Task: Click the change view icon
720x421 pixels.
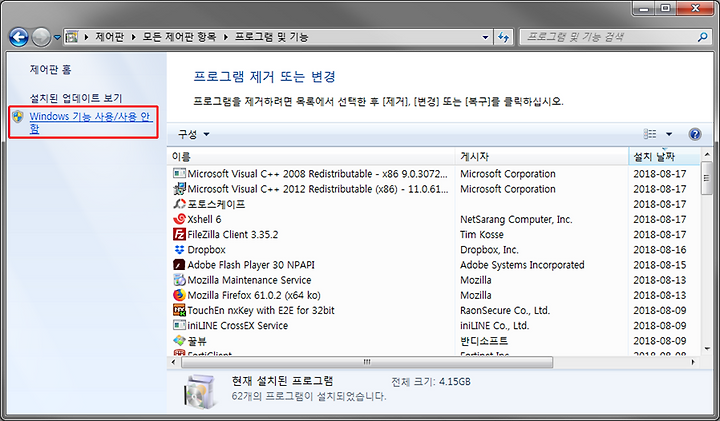Action: (x=650, y=134)
